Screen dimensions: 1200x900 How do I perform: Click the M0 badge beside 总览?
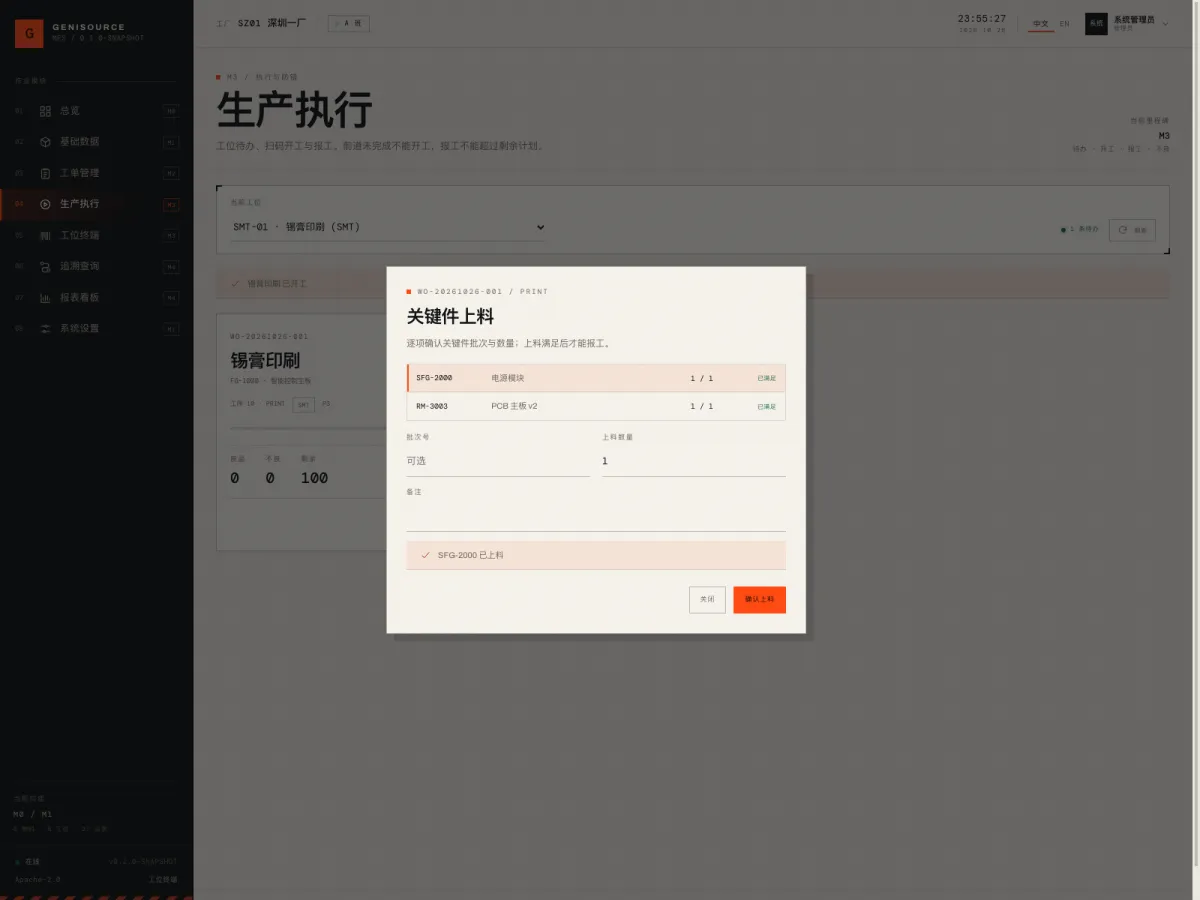[172, 111]
